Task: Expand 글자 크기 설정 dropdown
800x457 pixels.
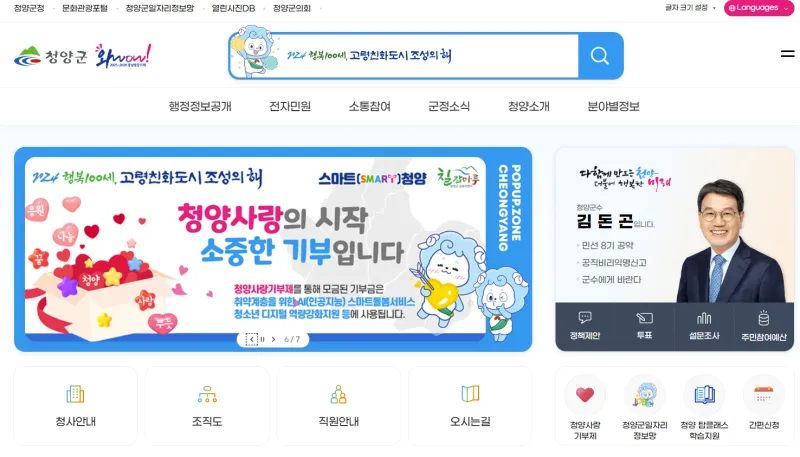Action: 690,8
